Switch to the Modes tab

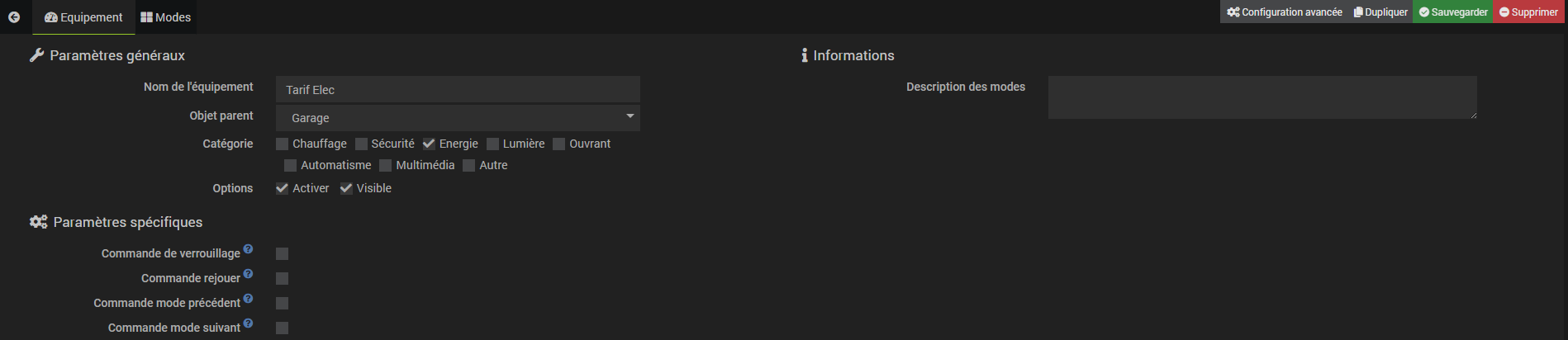coord(166,17)
